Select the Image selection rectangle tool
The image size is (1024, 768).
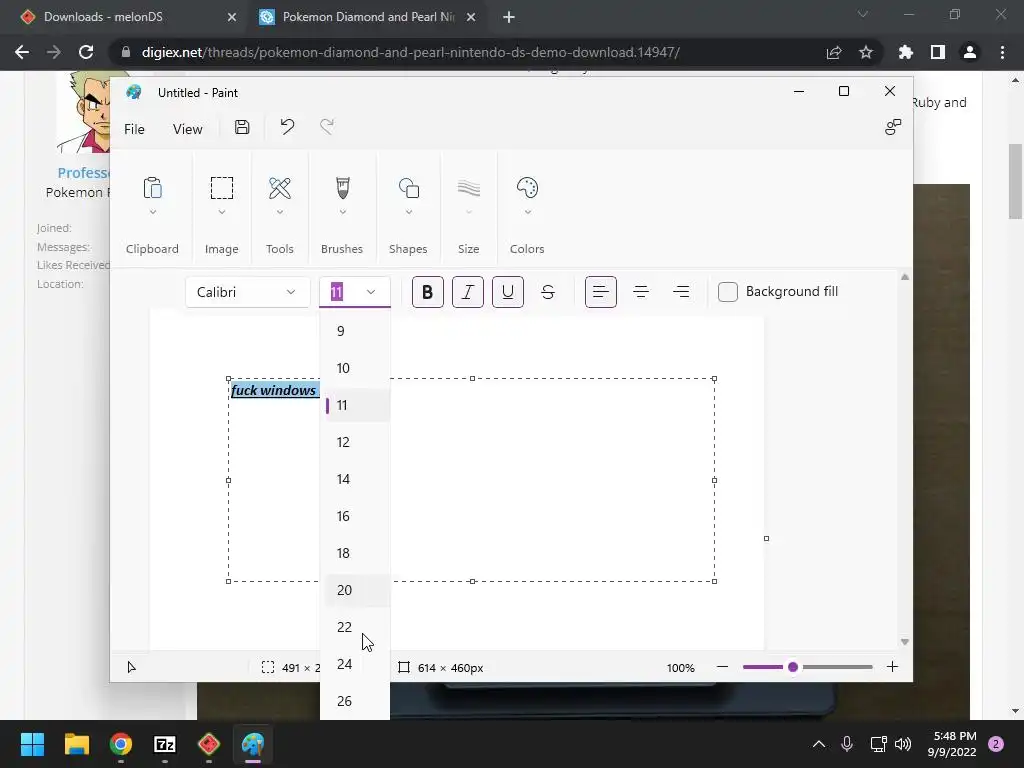(x=221, y=188)
